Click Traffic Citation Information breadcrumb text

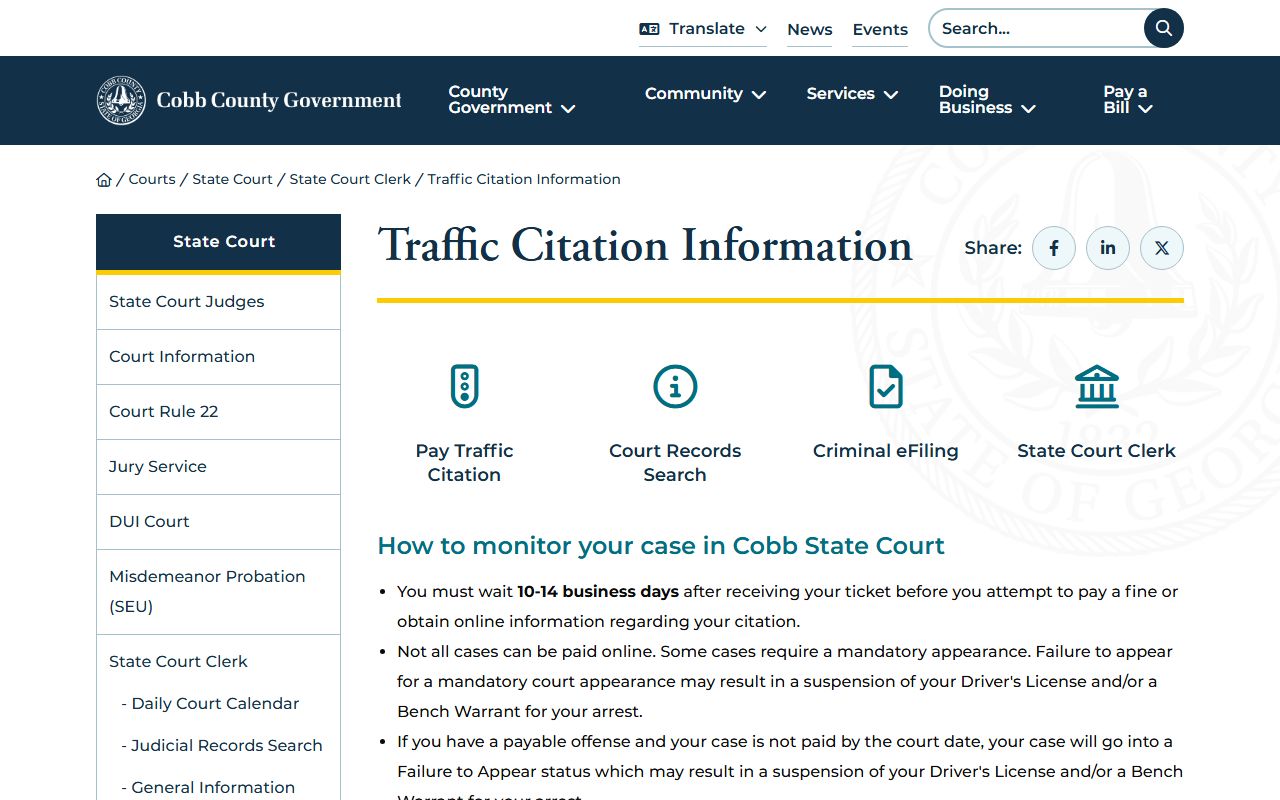point(524,179)
